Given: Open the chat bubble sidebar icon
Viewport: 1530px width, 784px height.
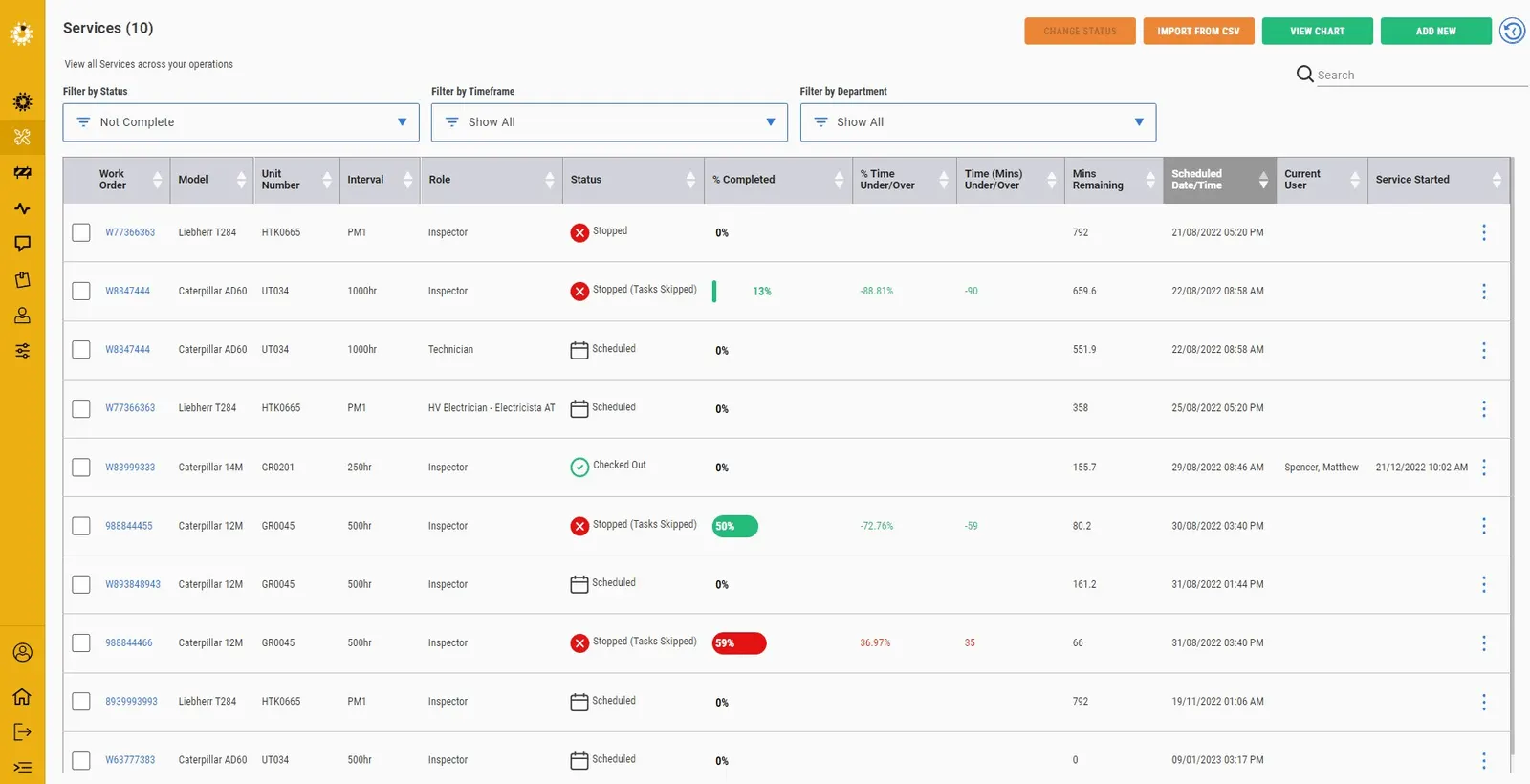Looking at the screenshot, I should click(x=22, y=244).
